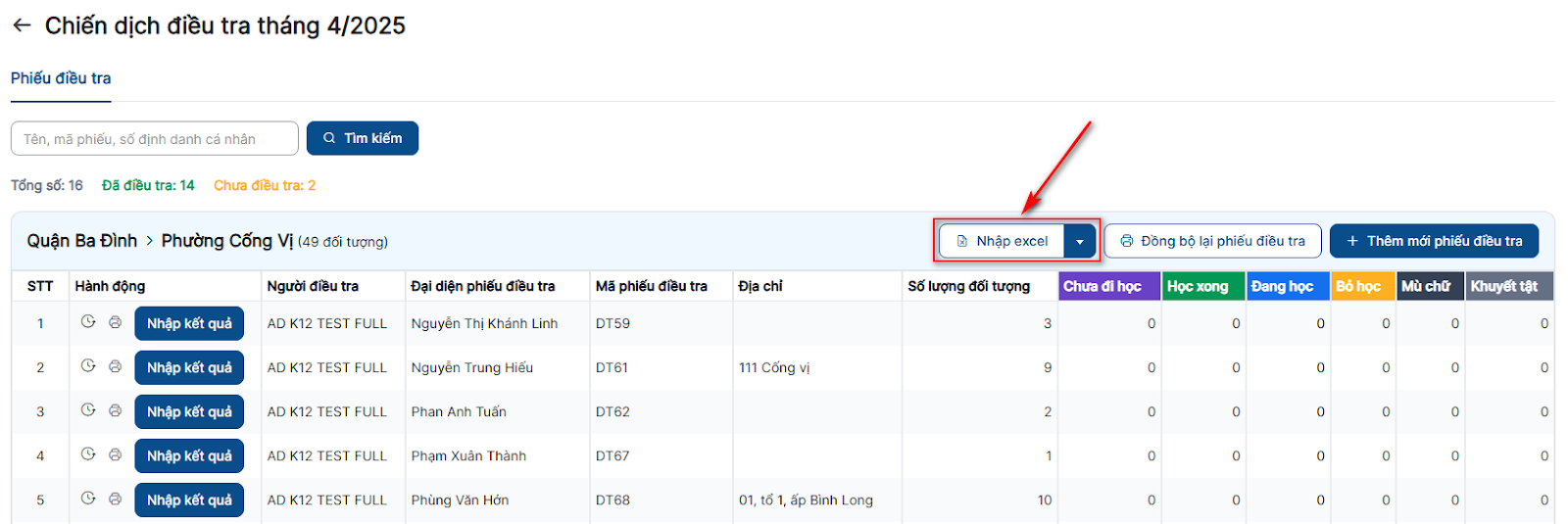The height and width of the screenshot is (524, 1568).
Task: Click the Quận Ba Đình breadcrumb
Action: coord(82,241)
